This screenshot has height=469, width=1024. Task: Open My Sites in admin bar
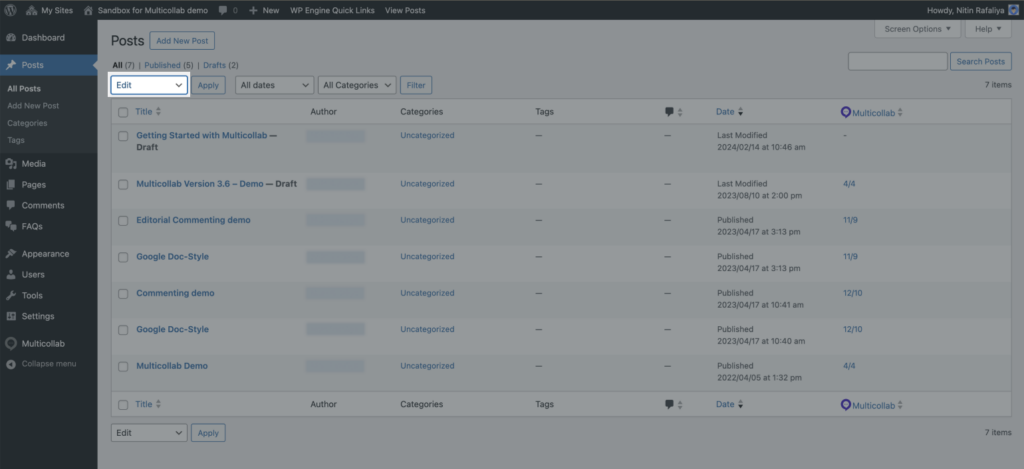tap(50, 10)
